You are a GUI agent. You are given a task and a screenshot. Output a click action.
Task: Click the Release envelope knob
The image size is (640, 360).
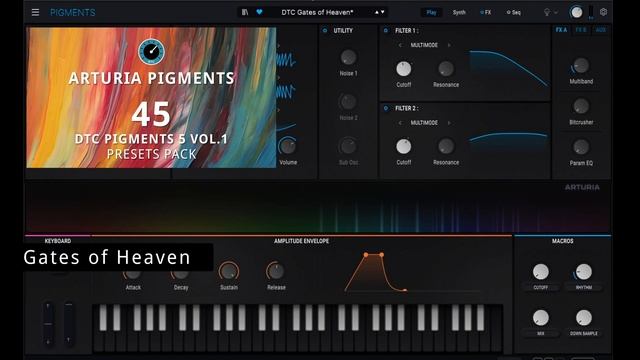(276, 271)
